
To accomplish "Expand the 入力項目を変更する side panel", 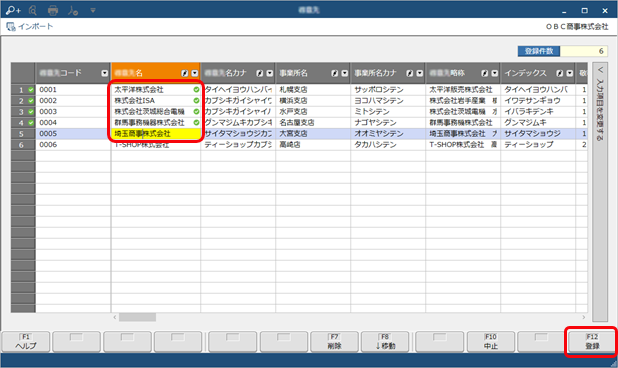I will coord(600,191).
